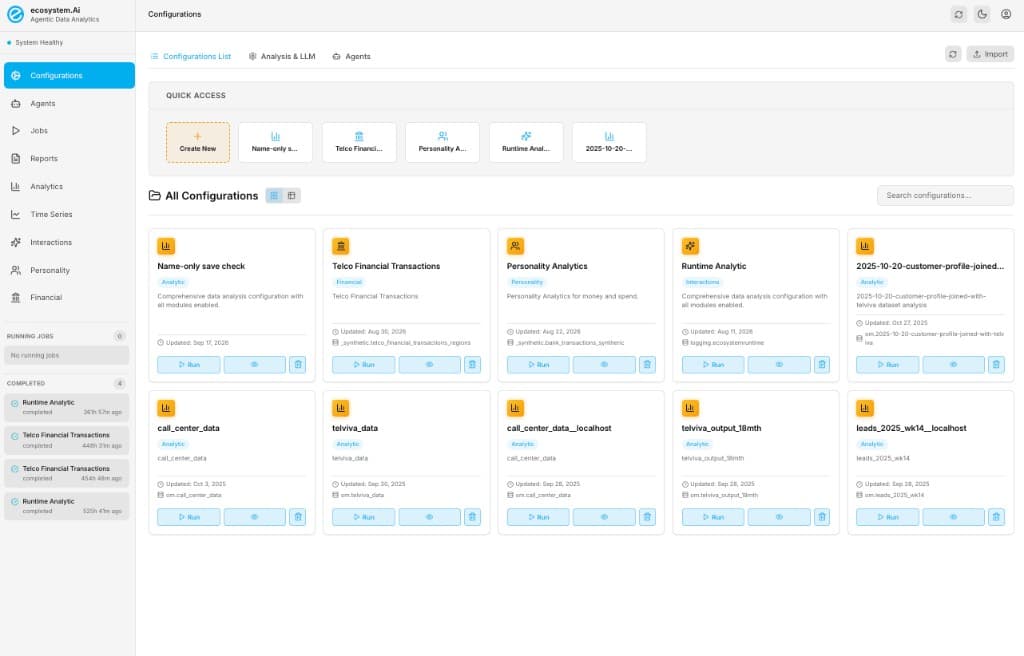The height and width of the screenshot is (656, 1024).
Task: Delete the call_center_data__localhost configuration
Action: click(x=647, y=517)
